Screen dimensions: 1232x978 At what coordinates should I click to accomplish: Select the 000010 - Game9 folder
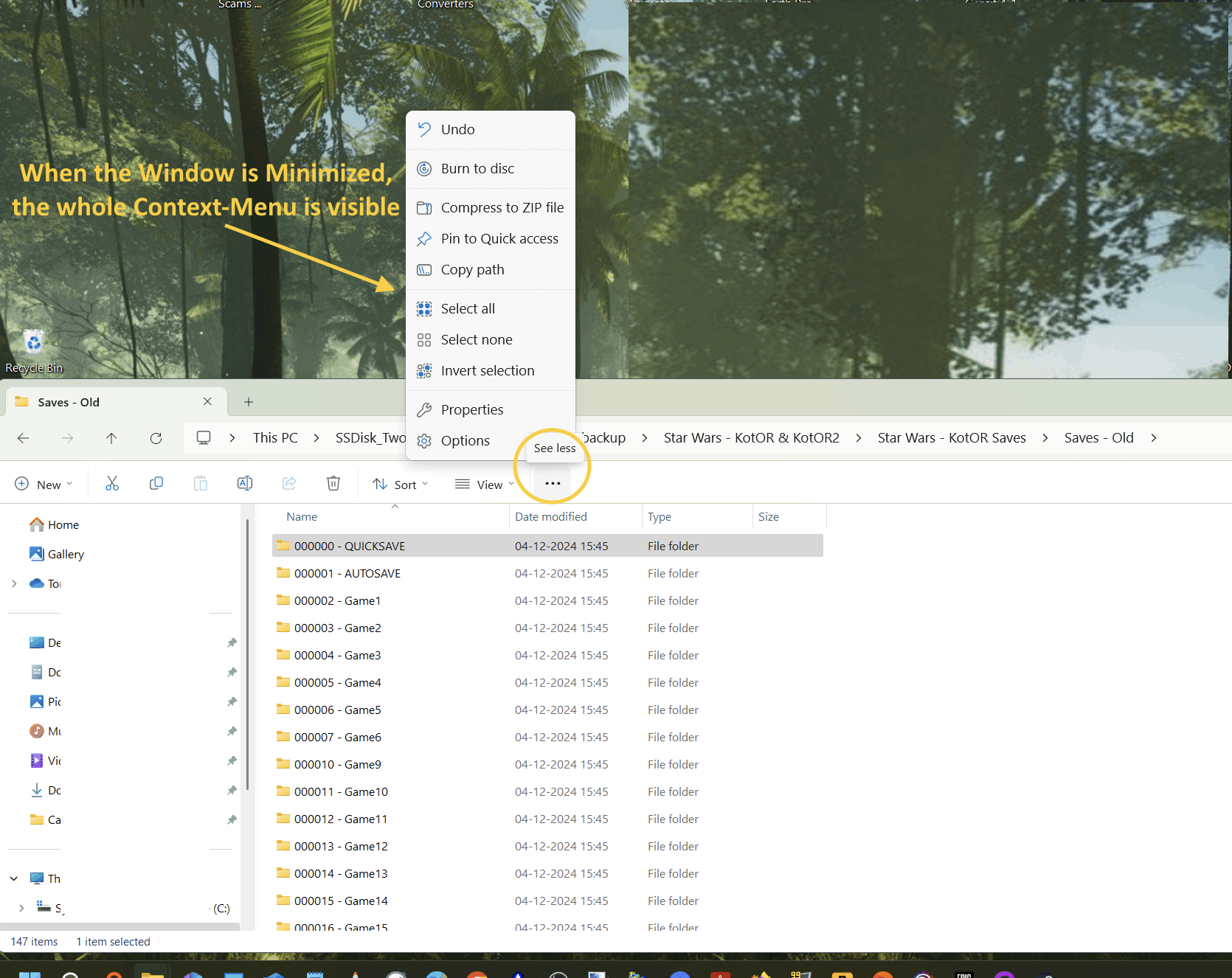[547, 765]
